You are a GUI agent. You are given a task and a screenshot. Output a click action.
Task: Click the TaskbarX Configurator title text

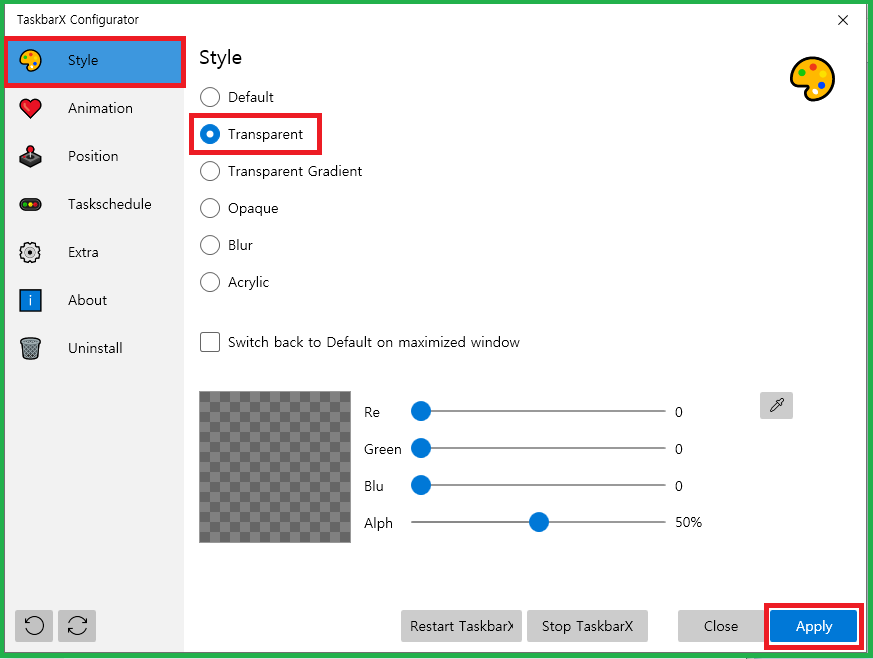point(78,19)
